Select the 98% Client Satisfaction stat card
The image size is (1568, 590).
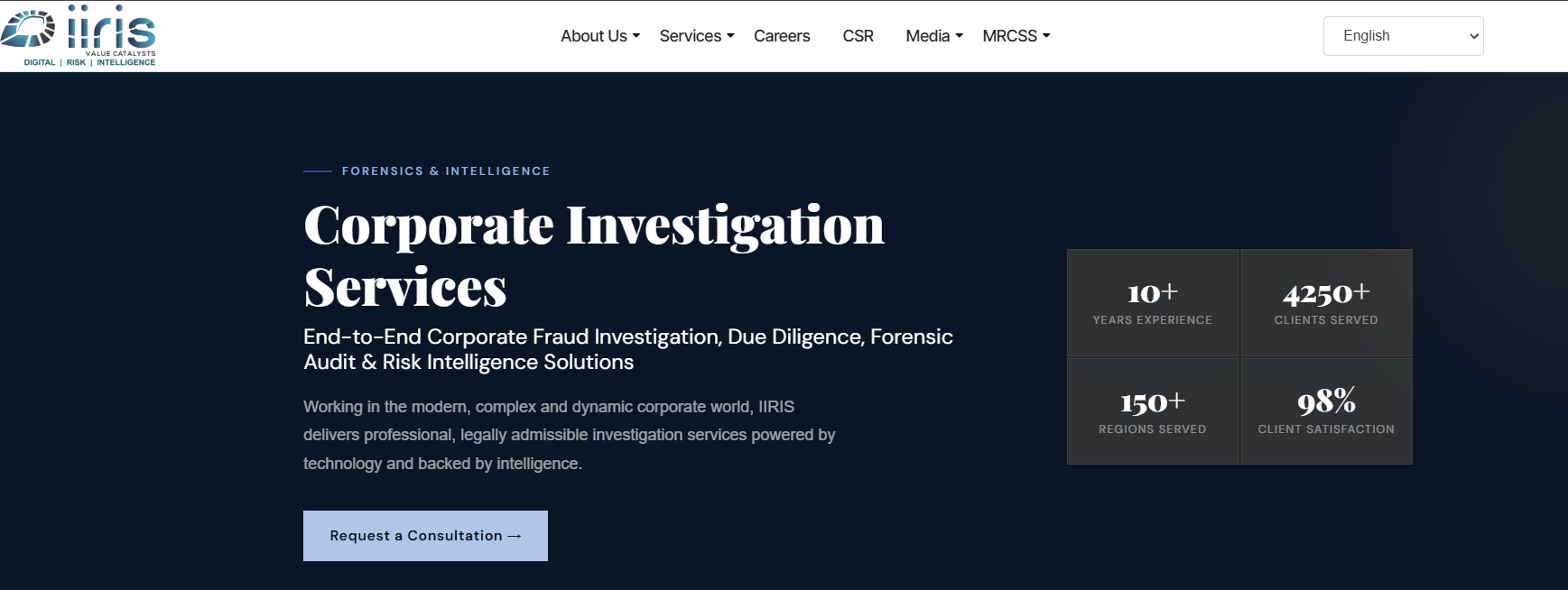tap(1326, 411)
